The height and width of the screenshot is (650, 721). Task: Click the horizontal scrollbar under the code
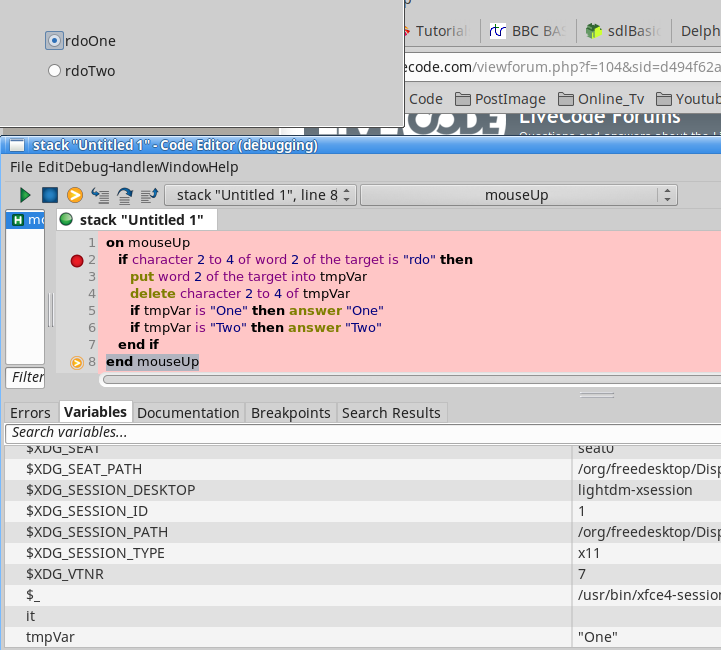tap(400, 380)
